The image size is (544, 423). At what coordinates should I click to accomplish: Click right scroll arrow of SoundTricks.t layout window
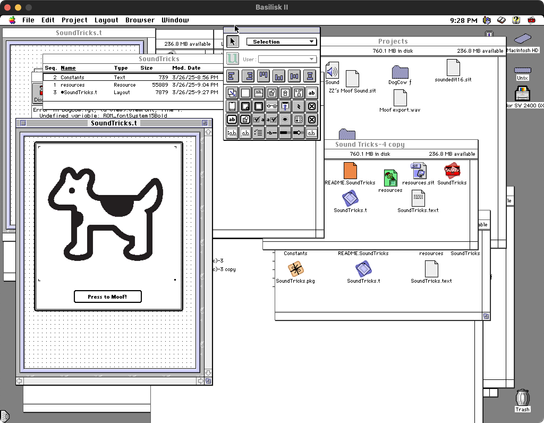(x=200, y=381)
